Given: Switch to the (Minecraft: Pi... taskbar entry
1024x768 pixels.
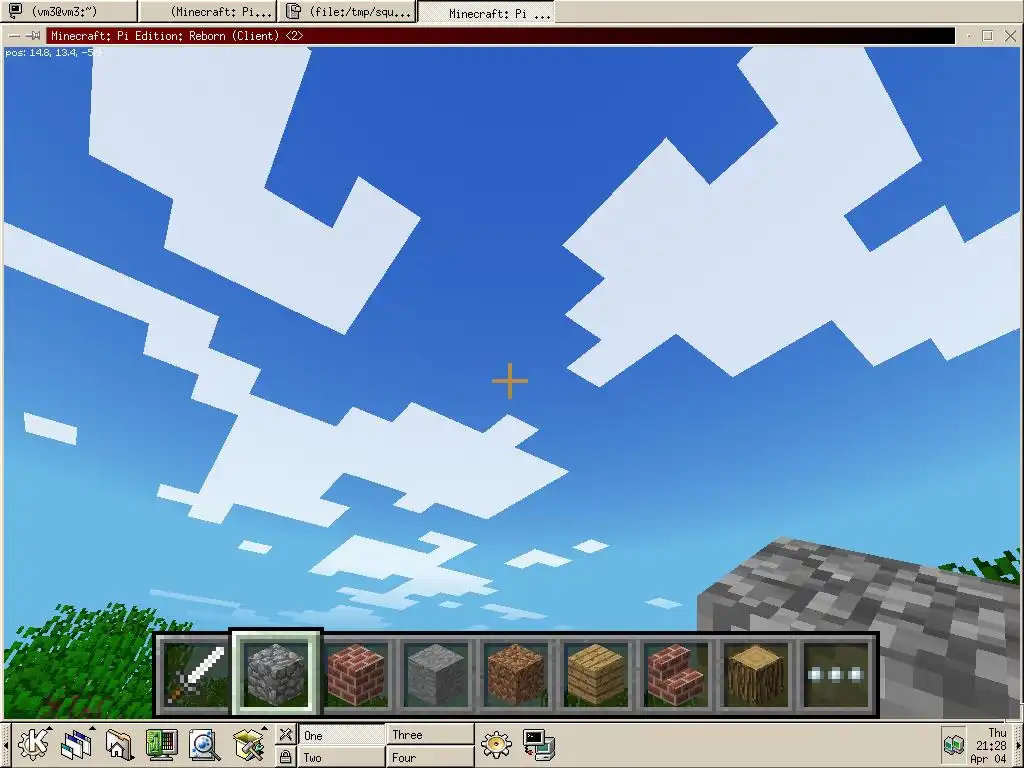Looking at the screenshot, I should [x=208, y=11].
